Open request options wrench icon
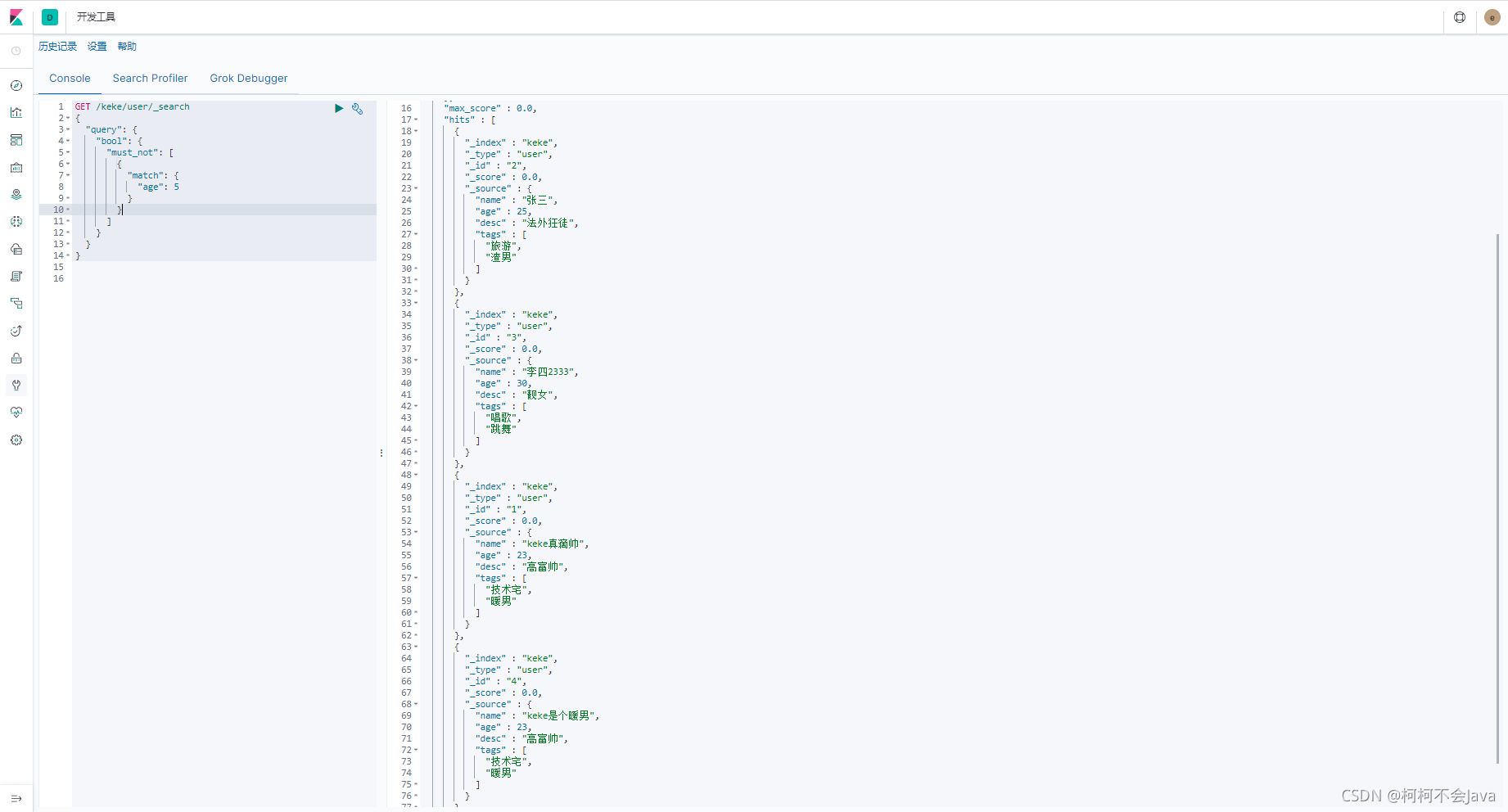Viewport: 1508px width, 812px height. click(x=358, y=108)
